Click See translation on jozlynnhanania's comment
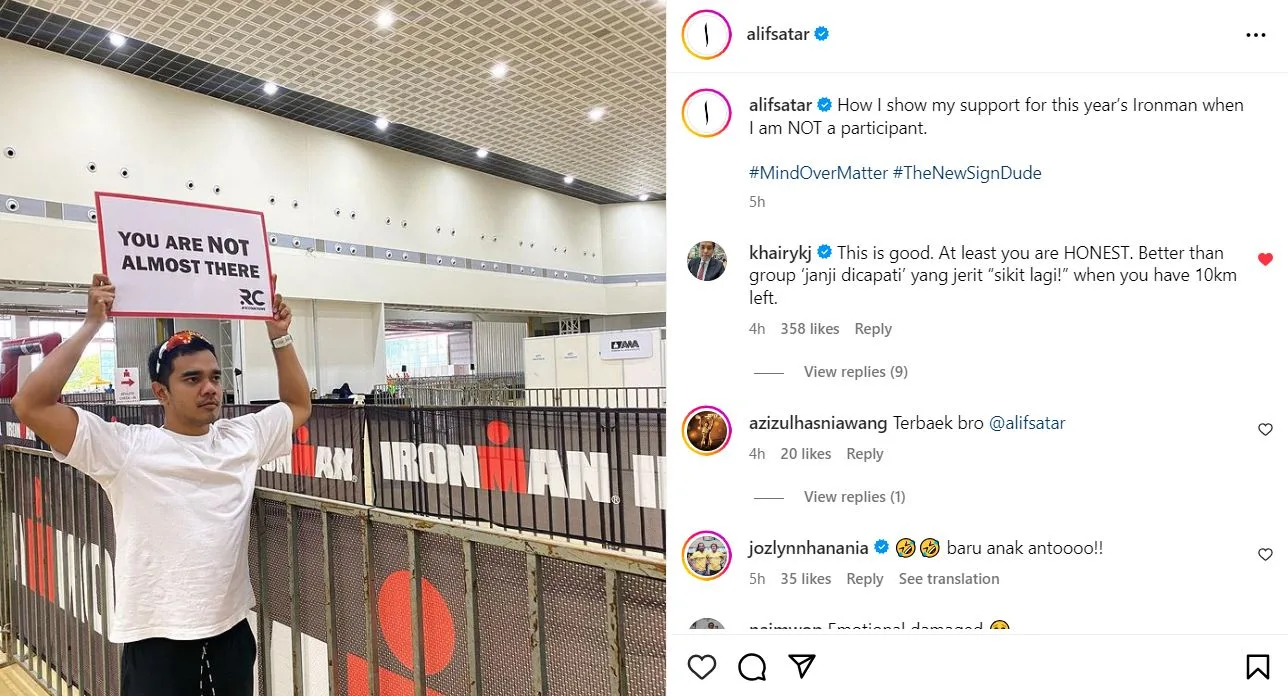The width and height of the screenshot is (1288, 696). (949, 579)
